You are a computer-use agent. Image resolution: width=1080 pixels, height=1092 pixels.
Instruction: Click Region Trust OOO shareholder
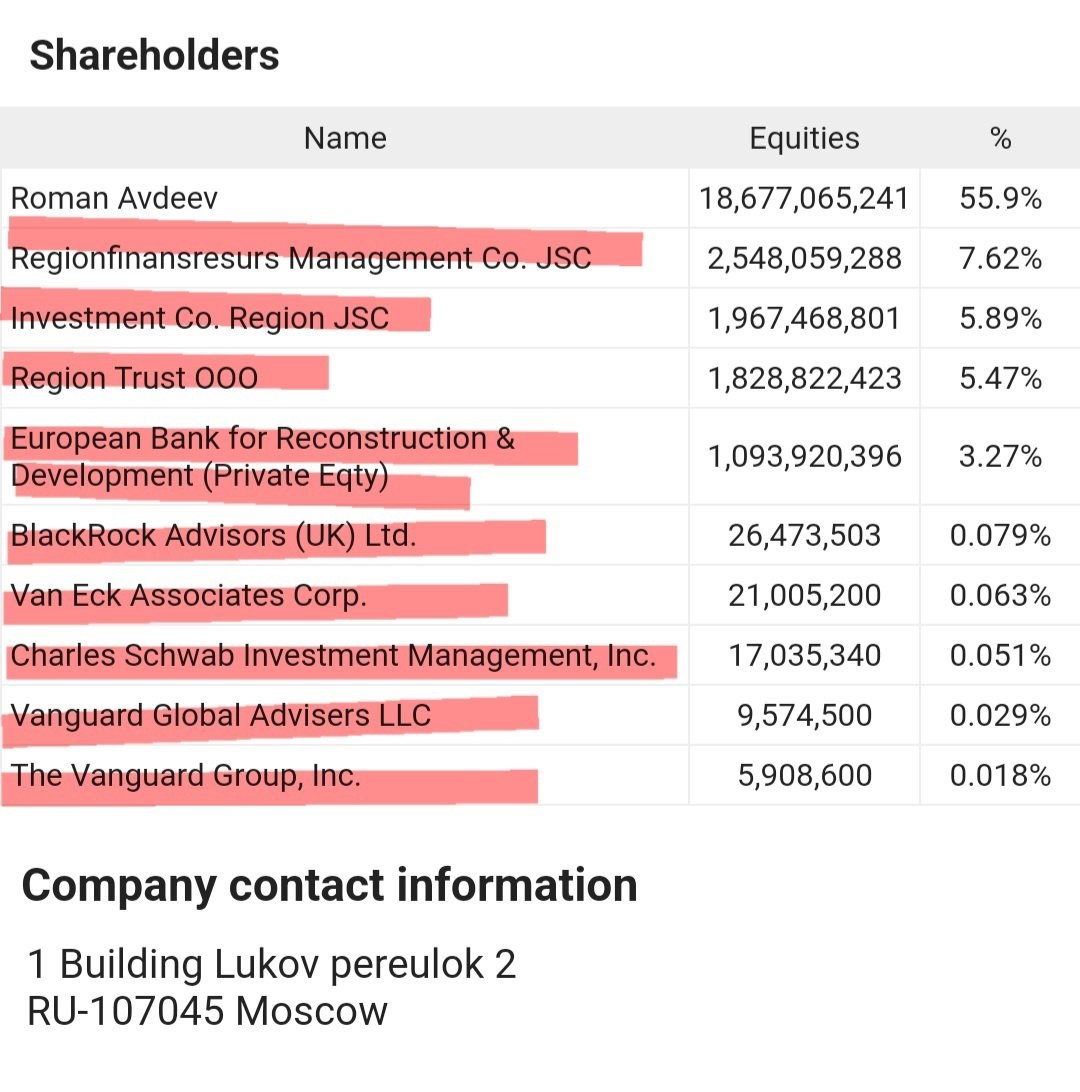[x=135, y=378]
